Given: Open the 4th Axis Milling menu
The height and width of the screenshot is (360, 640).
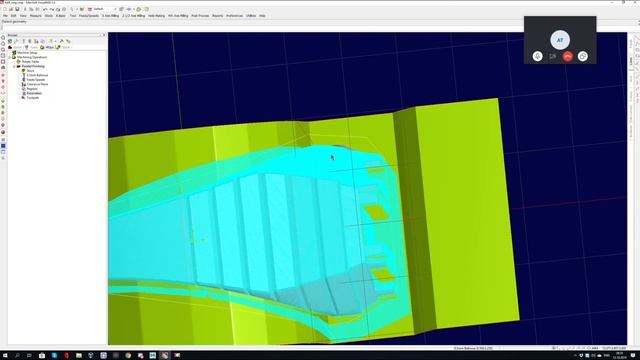Looking at the screenshot, I should 178,16.
